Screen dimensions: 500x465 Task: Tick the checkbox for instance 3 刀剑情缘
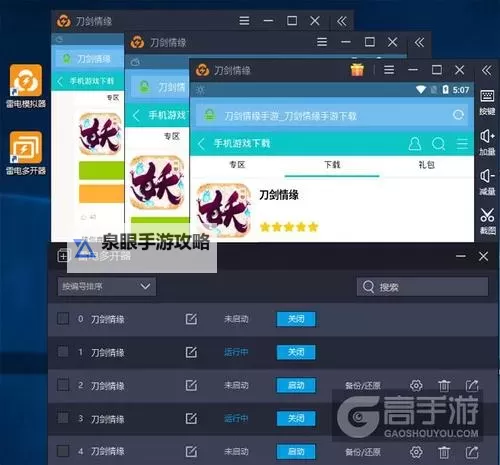point(63,418)
